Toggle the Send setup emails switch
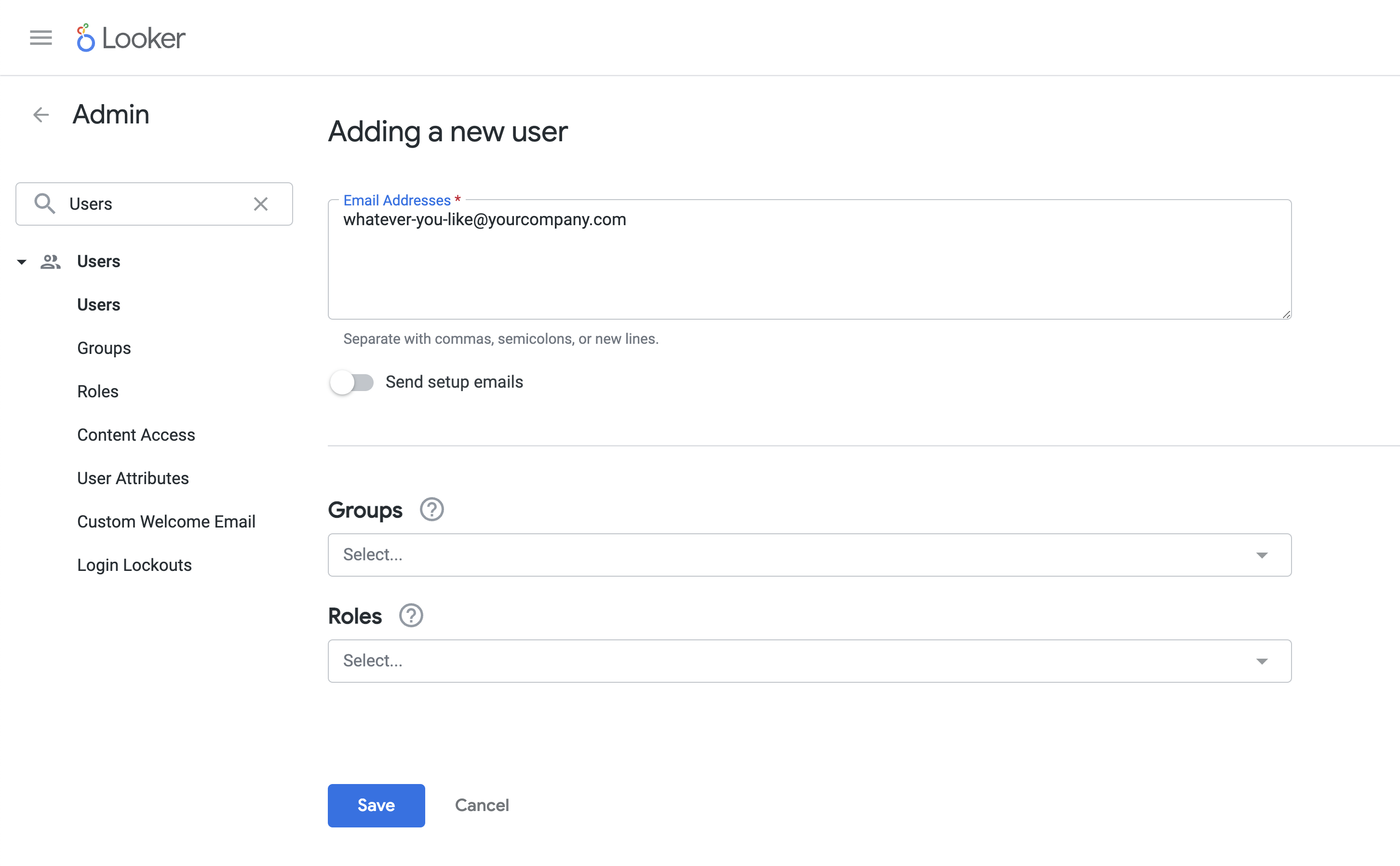 (353, 381)
